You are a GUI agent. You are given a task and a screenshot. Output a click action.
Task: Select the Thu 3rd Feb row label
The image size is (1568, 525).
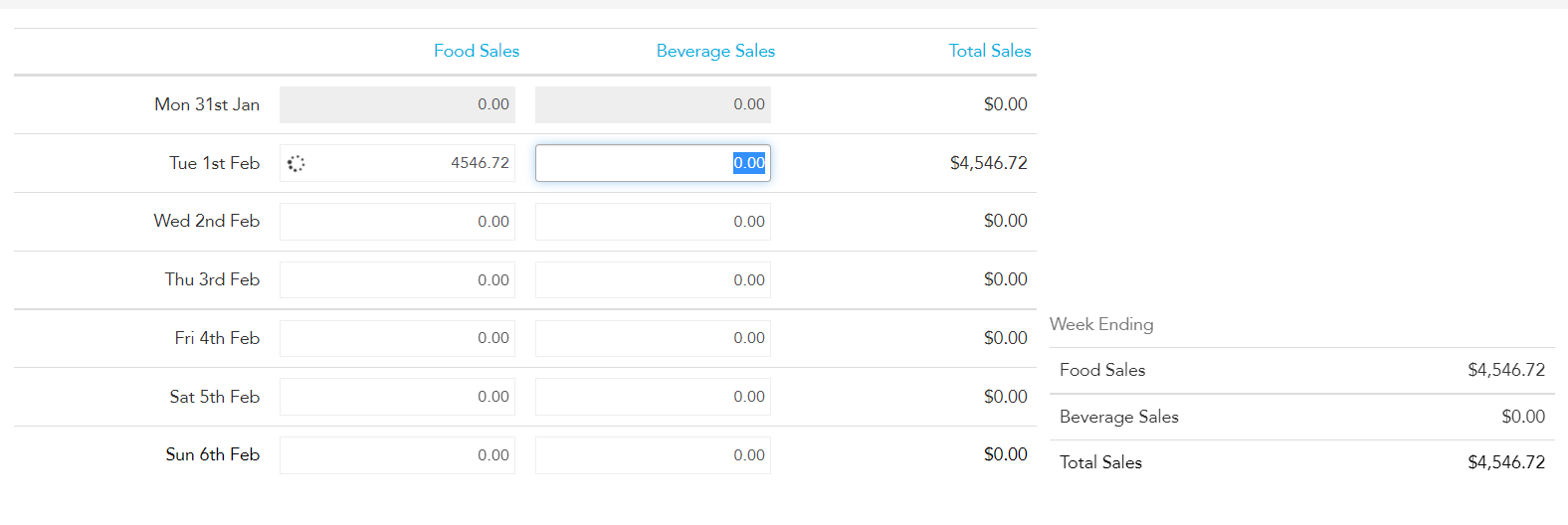tap(212, 279)
